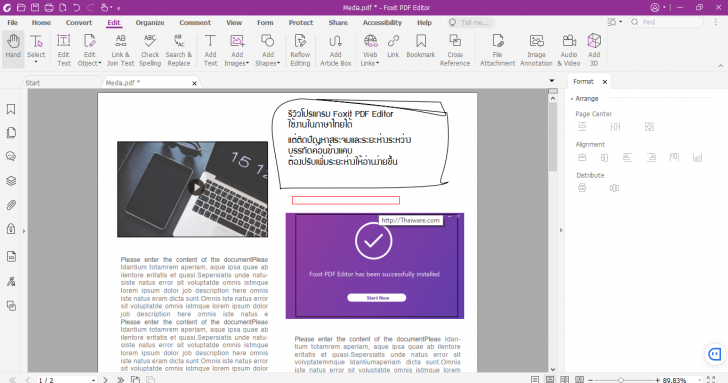Image resolution: width=728 pixels, height=383 pixels.
Task: Jump to the last page
Action: (x=120, y=380)
